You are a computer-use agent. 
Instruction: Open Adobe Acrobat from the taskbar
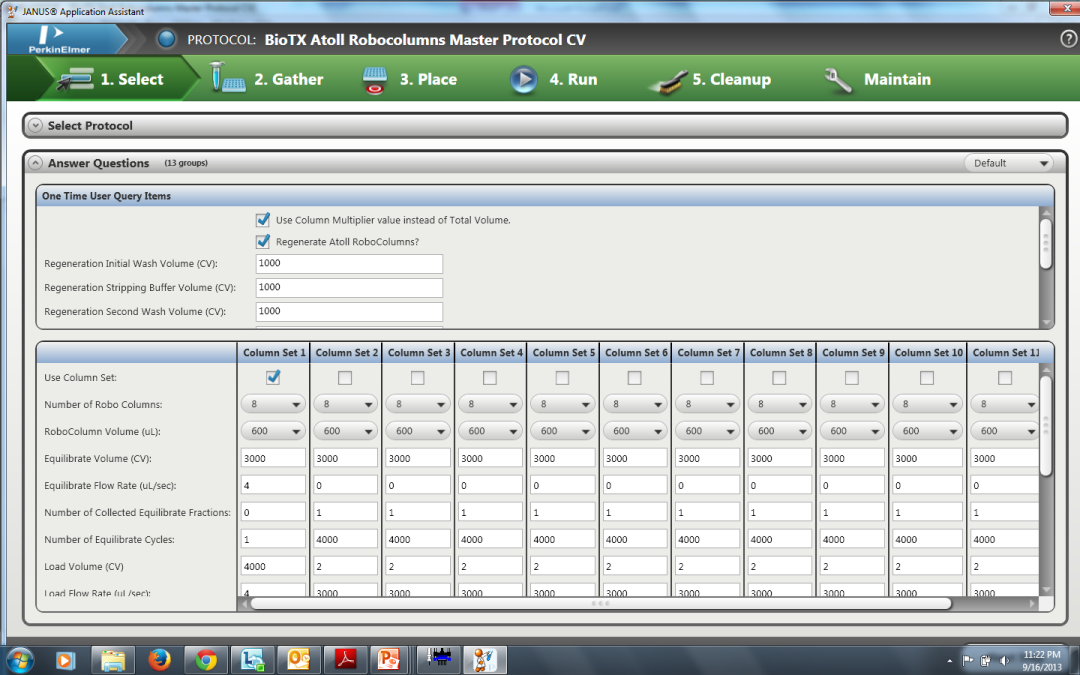[345, 660]
